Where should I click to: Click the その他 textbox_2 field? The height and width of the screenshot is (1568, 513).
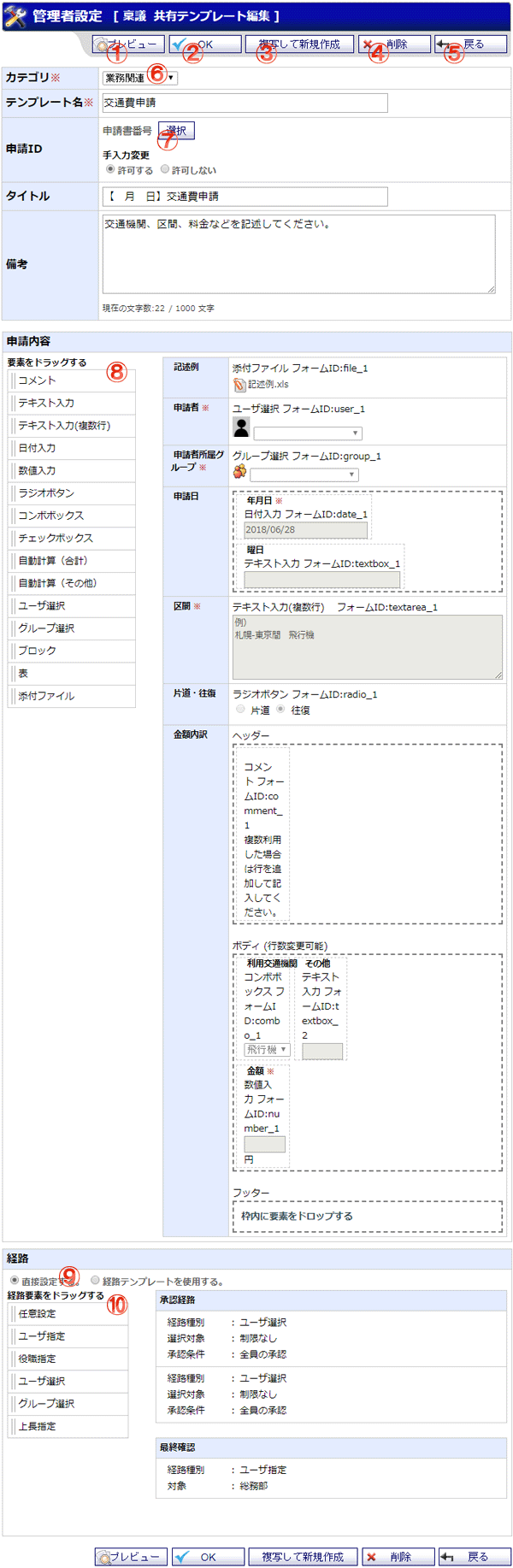(322, 1051)
